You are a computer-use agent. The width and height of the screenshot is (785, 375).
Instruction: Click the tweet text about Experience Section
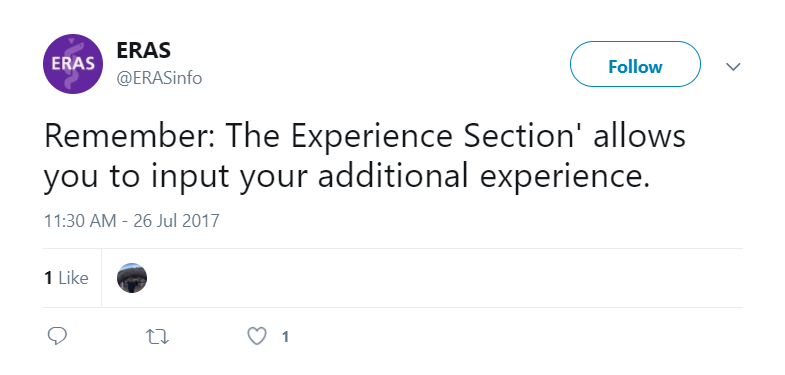pos(364,156)
